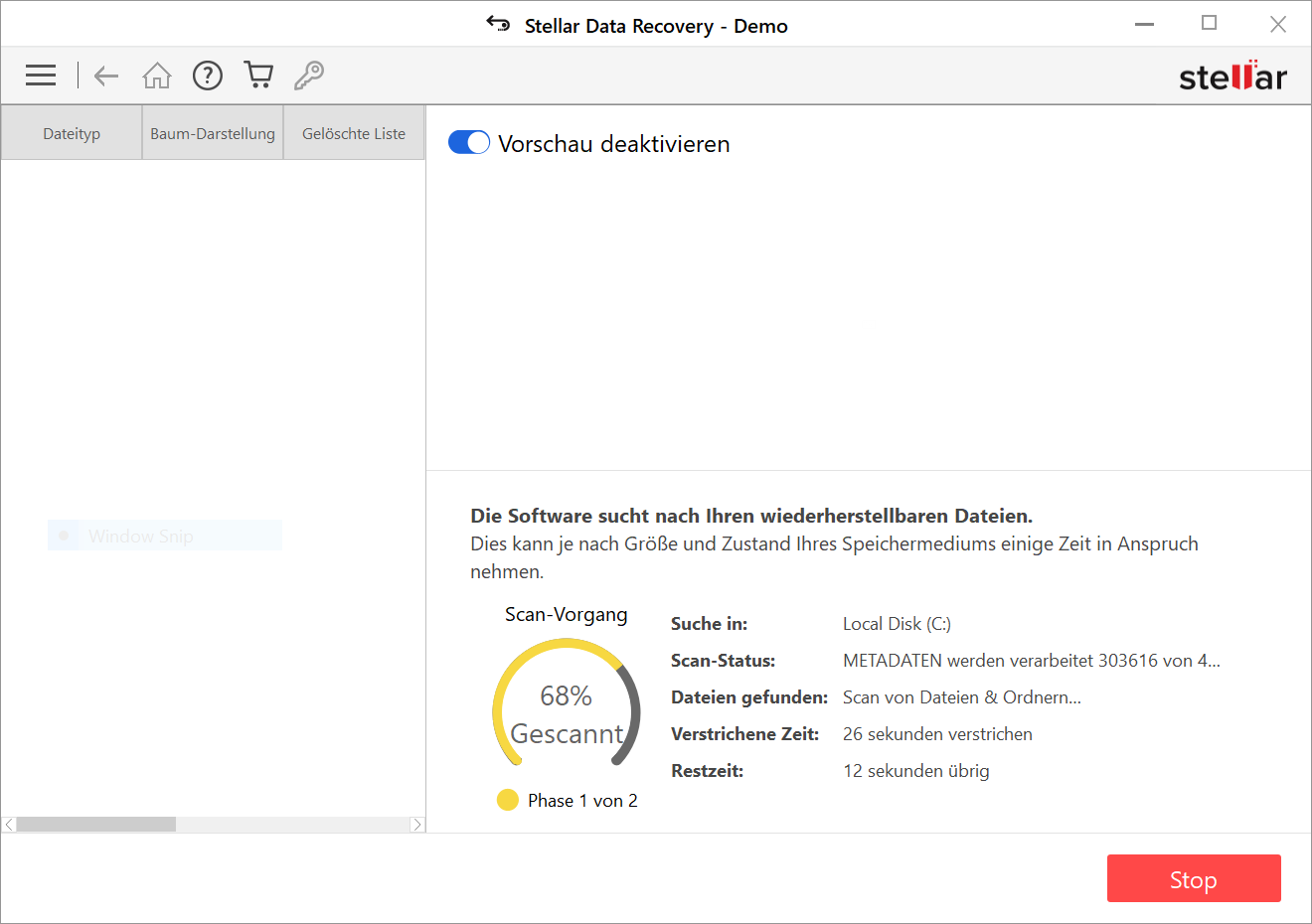Viewport: 1312px width, 924px height.
Task: Click the horizontal scrollbar thumb
Action: [x=96, y=825]
